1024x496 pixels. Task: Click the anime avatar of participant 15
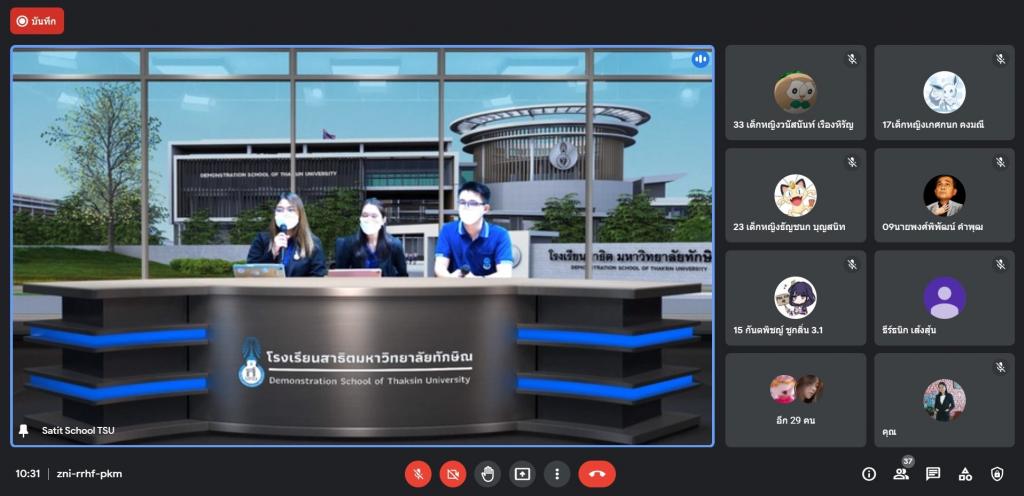tap(795, 298)
